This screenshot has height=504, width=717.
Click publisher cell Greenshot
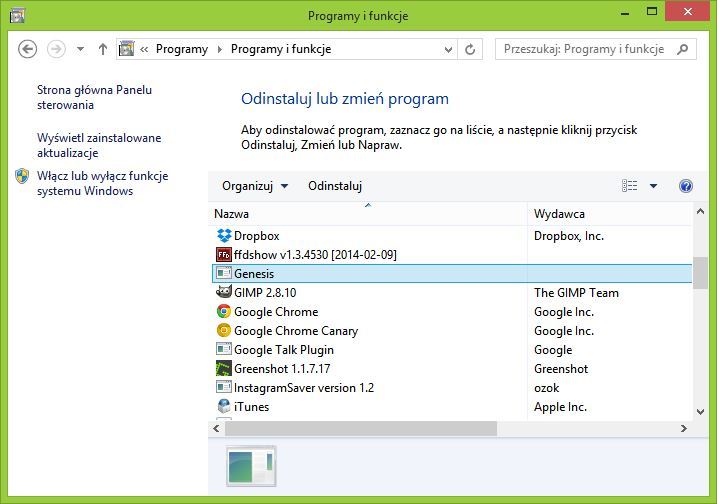pos(561,369)
